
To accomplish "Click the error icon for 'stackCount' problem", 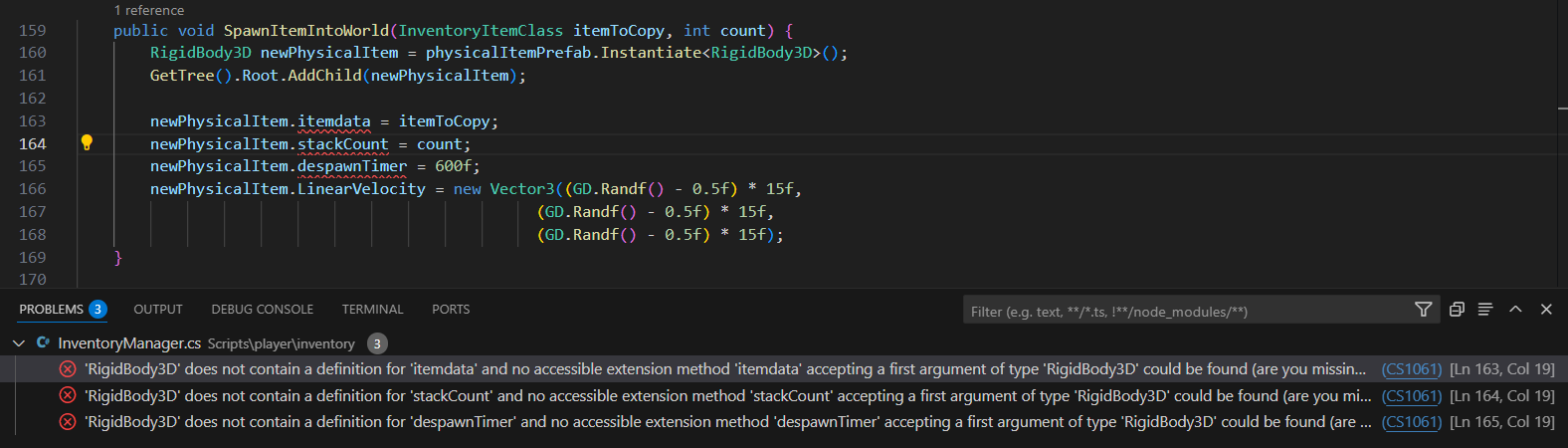I will 68,395.
